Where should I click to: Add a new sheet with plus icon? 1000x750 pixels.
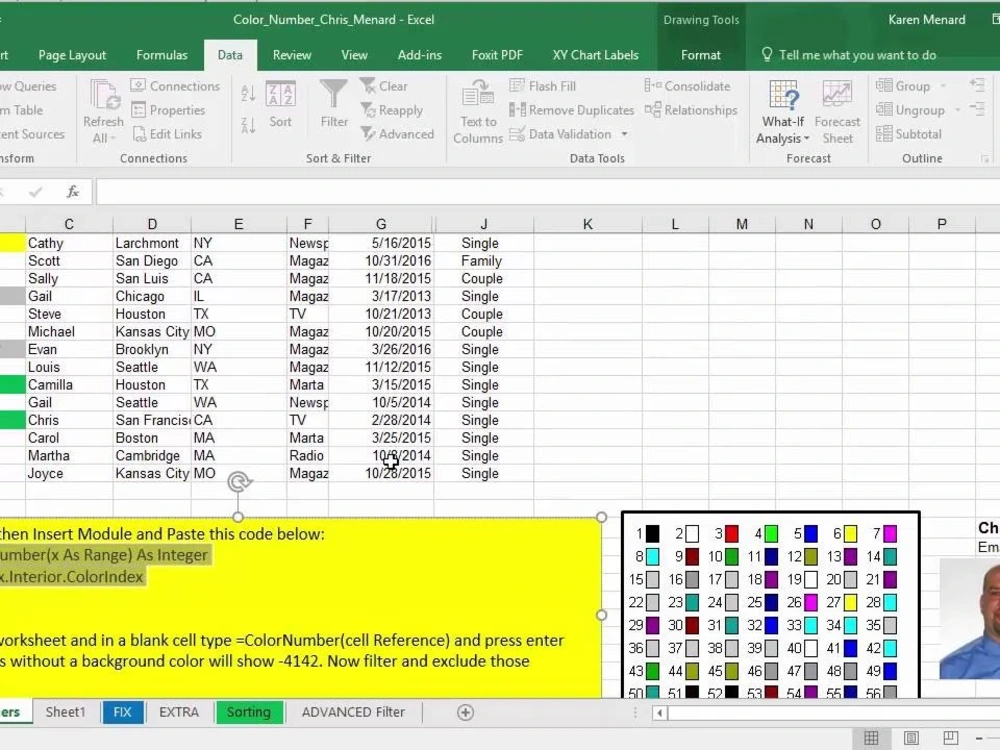466,712
